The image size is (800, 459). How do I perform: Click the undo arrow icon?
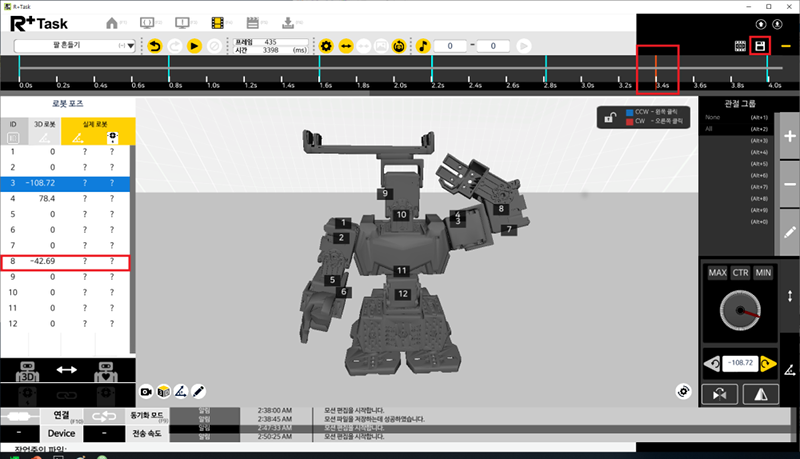pos(154,46)
